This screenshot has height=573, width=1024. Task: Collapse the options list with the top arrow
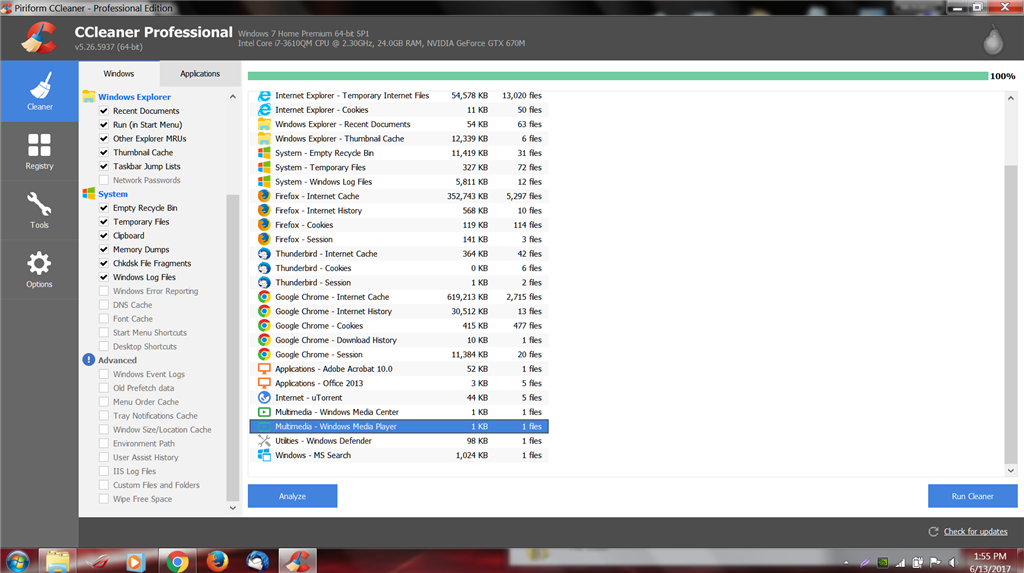coord(232,97)
